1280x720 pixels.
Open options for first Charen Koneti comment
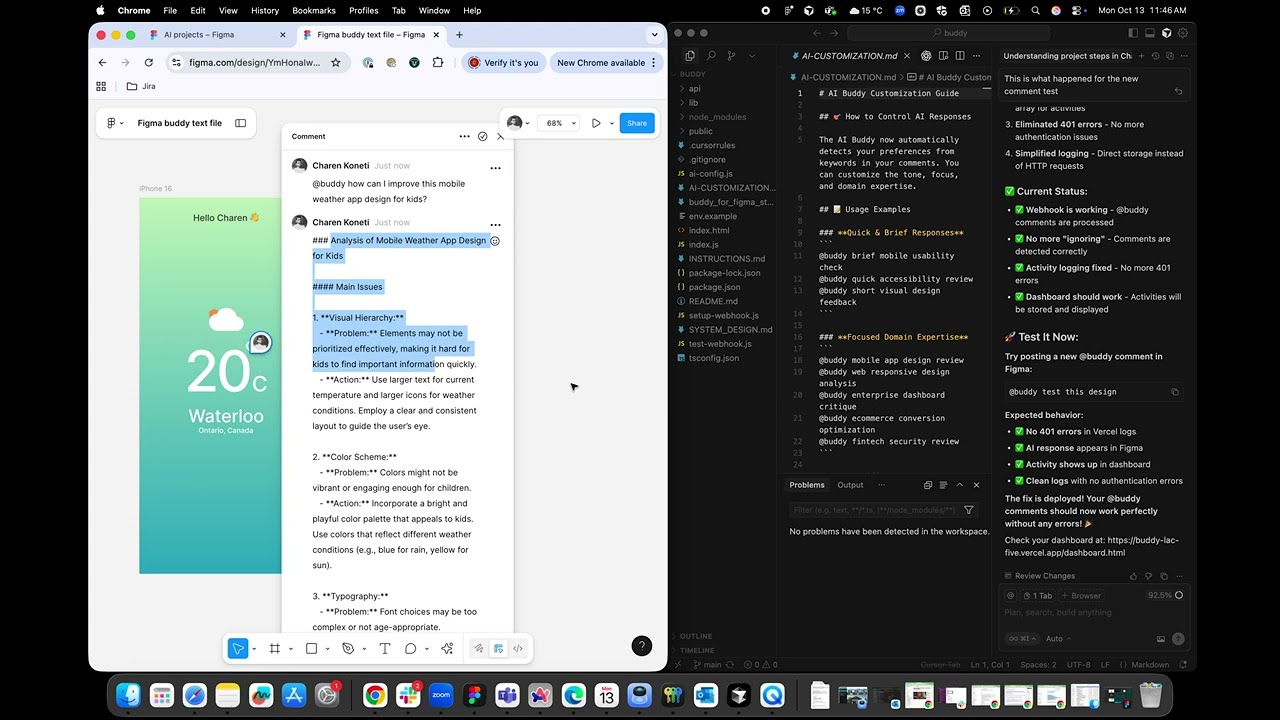click(x=495, y=168)
